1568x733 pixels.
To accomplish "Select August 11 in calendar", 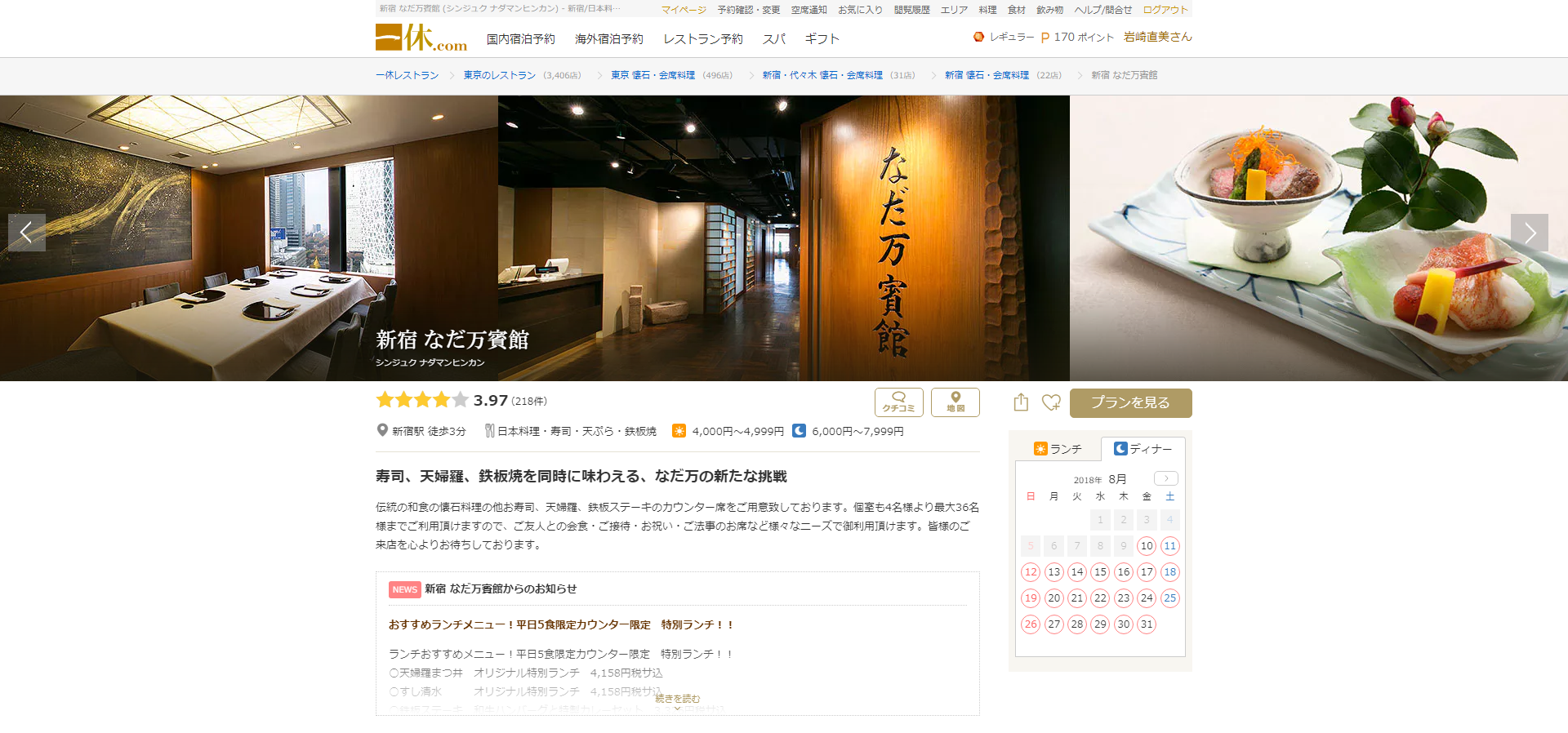I will click(x=1170, y=546).
